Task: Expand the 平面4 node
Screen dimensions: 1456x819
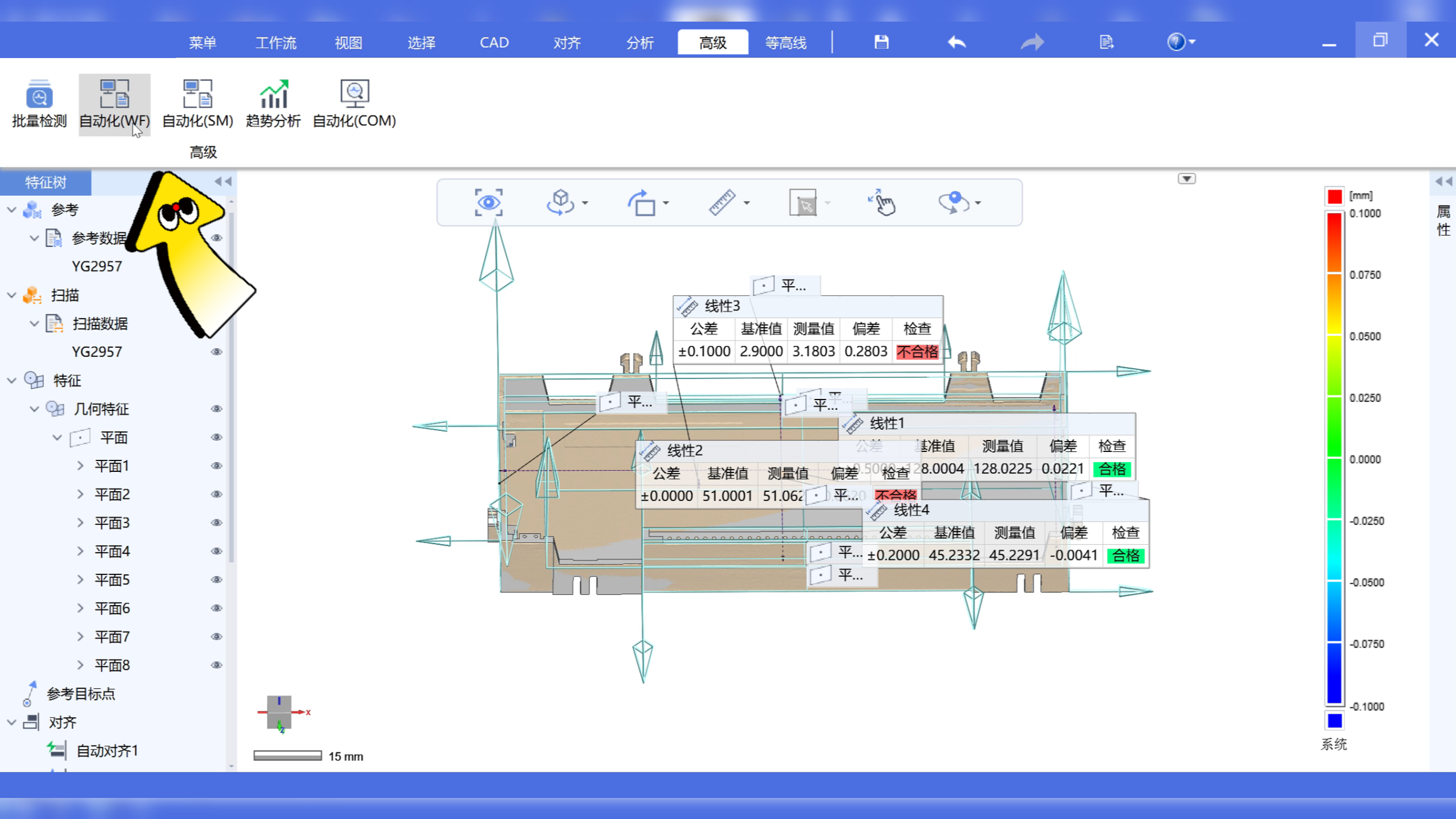Action: point(80,551)
